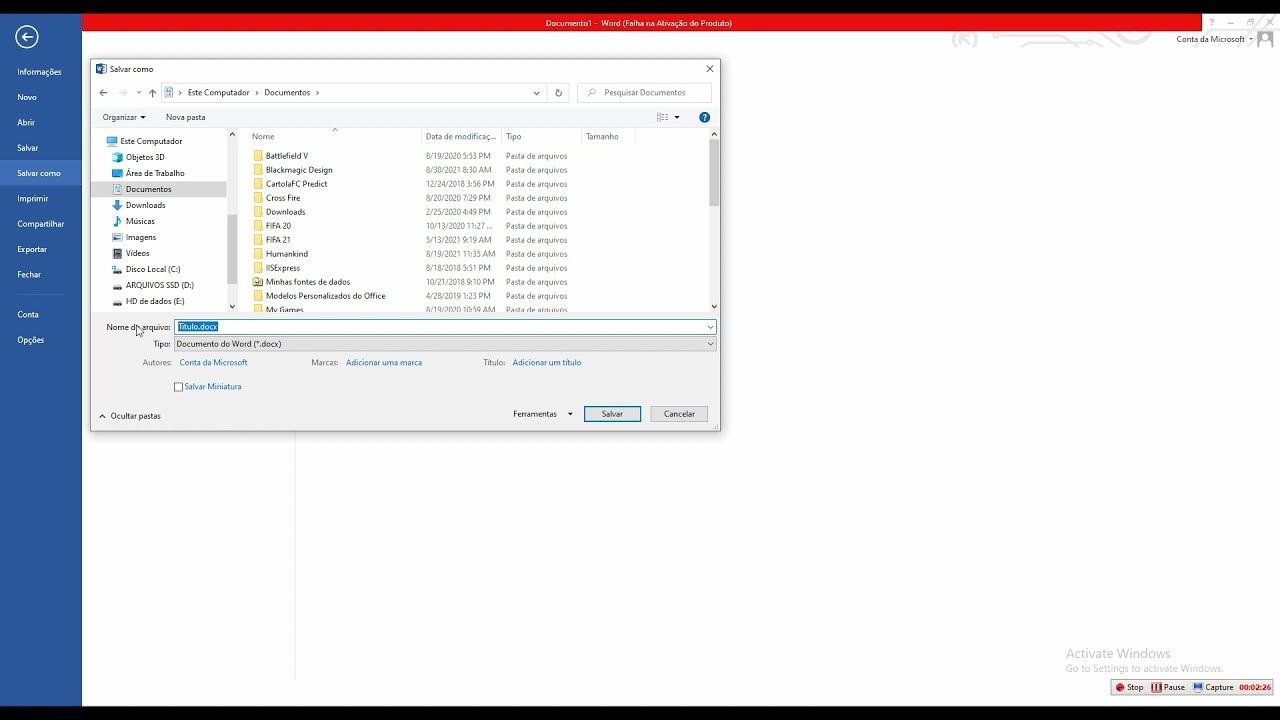The image size is (1280, 720).
Task: Click the Nome do arquivo text field
Action: [x=440, y=327]
